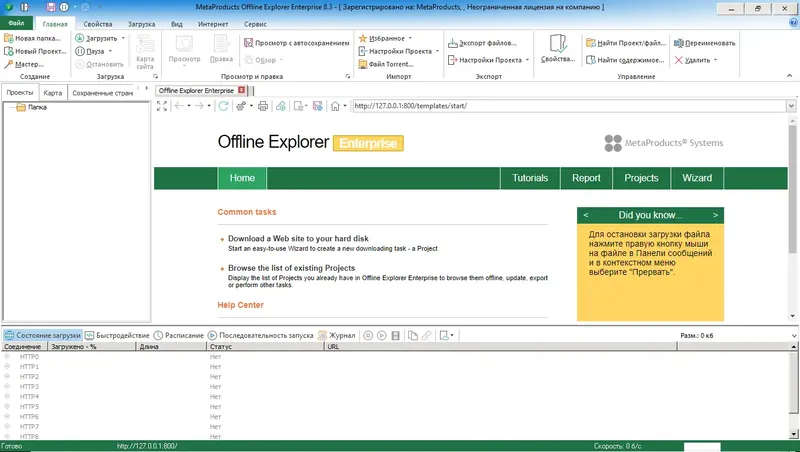Create a project with Новый Проект

pyautogui.click(x=35, y=51)
